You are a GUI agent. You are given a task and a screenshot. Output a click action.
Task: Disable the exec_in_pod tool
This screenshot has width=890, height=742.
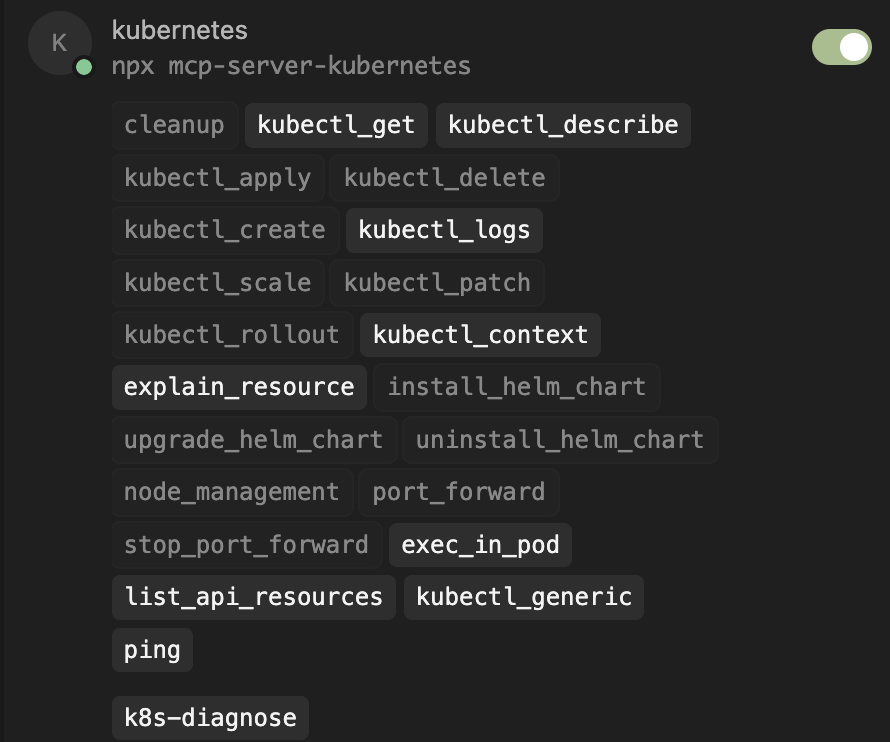click(480, 545)
